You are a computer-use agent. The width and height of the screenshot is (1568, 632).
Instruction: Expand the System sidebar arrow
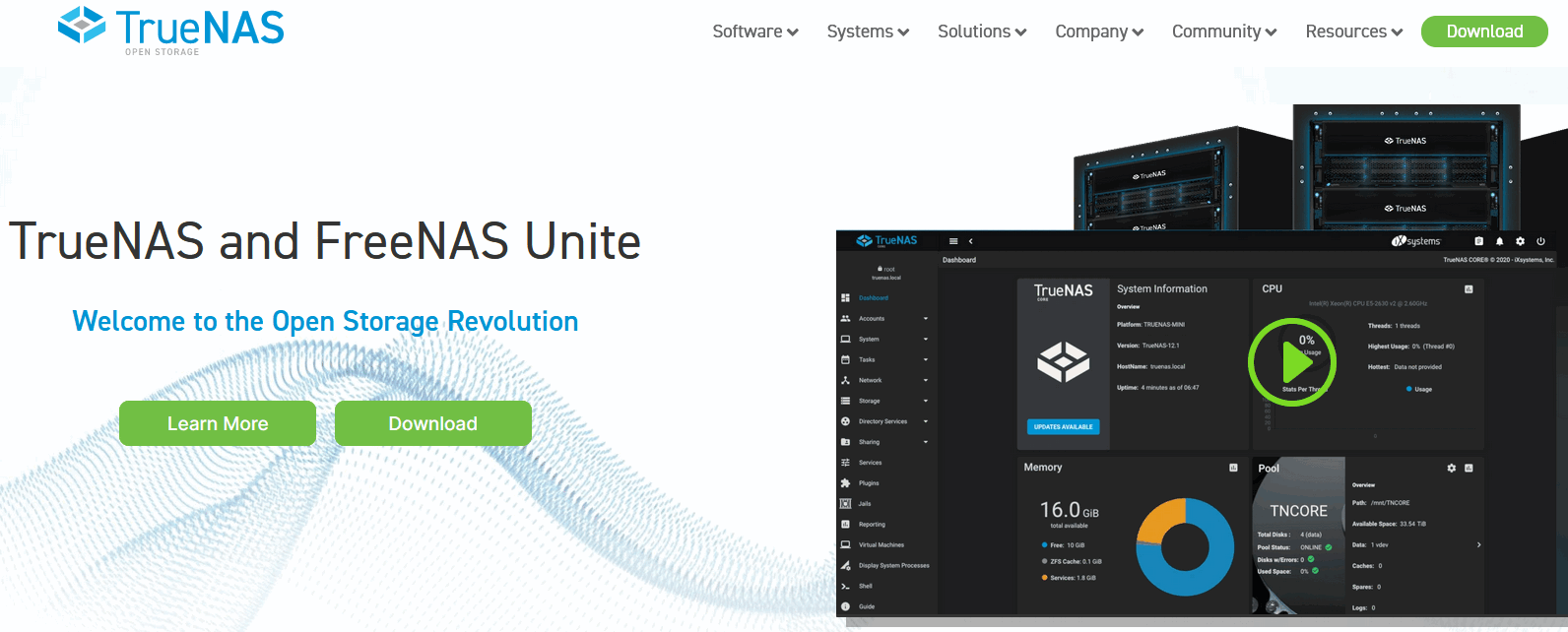point(926,340)
